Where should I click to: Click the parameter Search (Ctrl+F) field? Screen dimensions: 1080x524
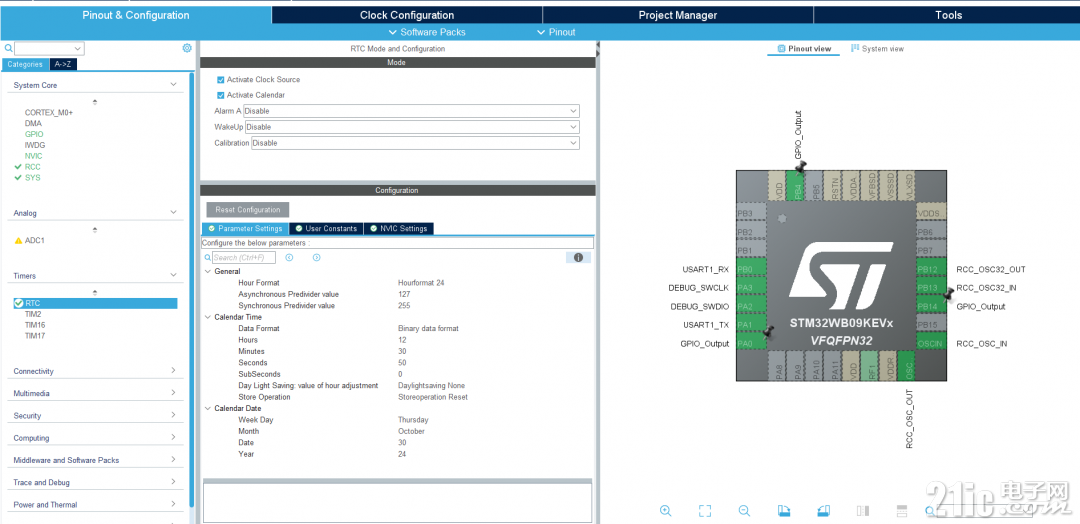click(244, 258)
